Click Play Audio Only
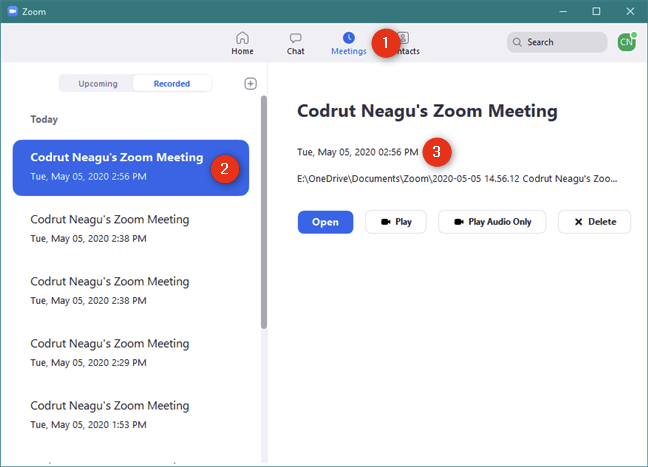The image size is (648, 467). [492, 222]
